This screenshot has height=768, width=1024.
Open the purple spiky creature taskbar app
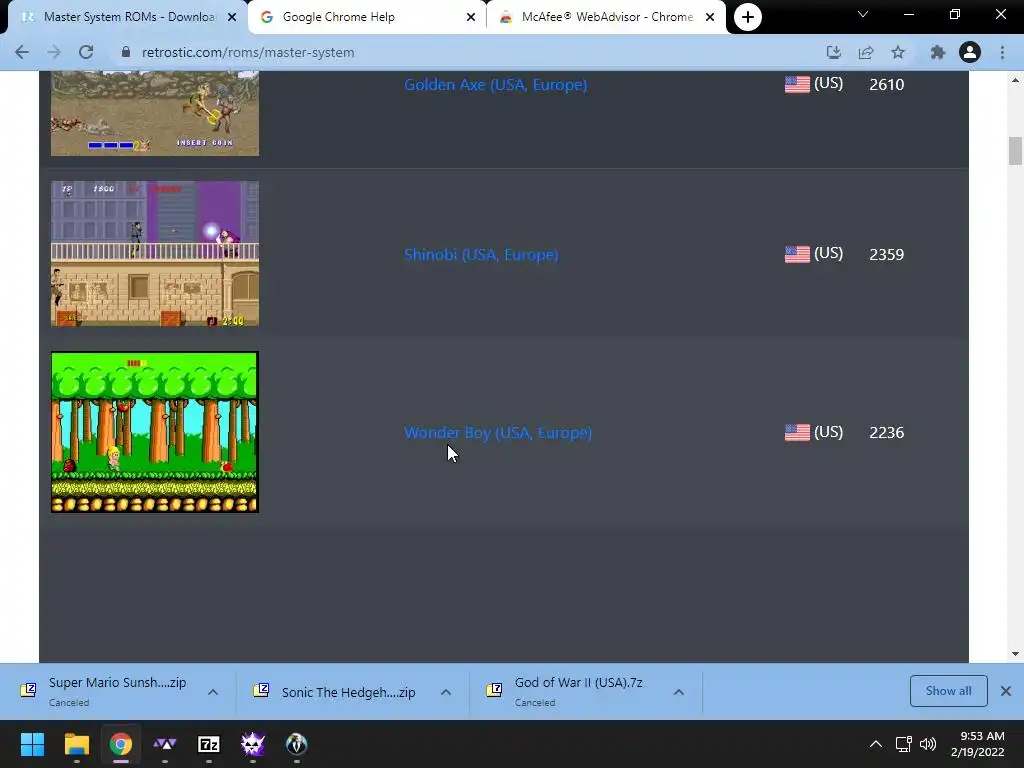tap(253, 744)
